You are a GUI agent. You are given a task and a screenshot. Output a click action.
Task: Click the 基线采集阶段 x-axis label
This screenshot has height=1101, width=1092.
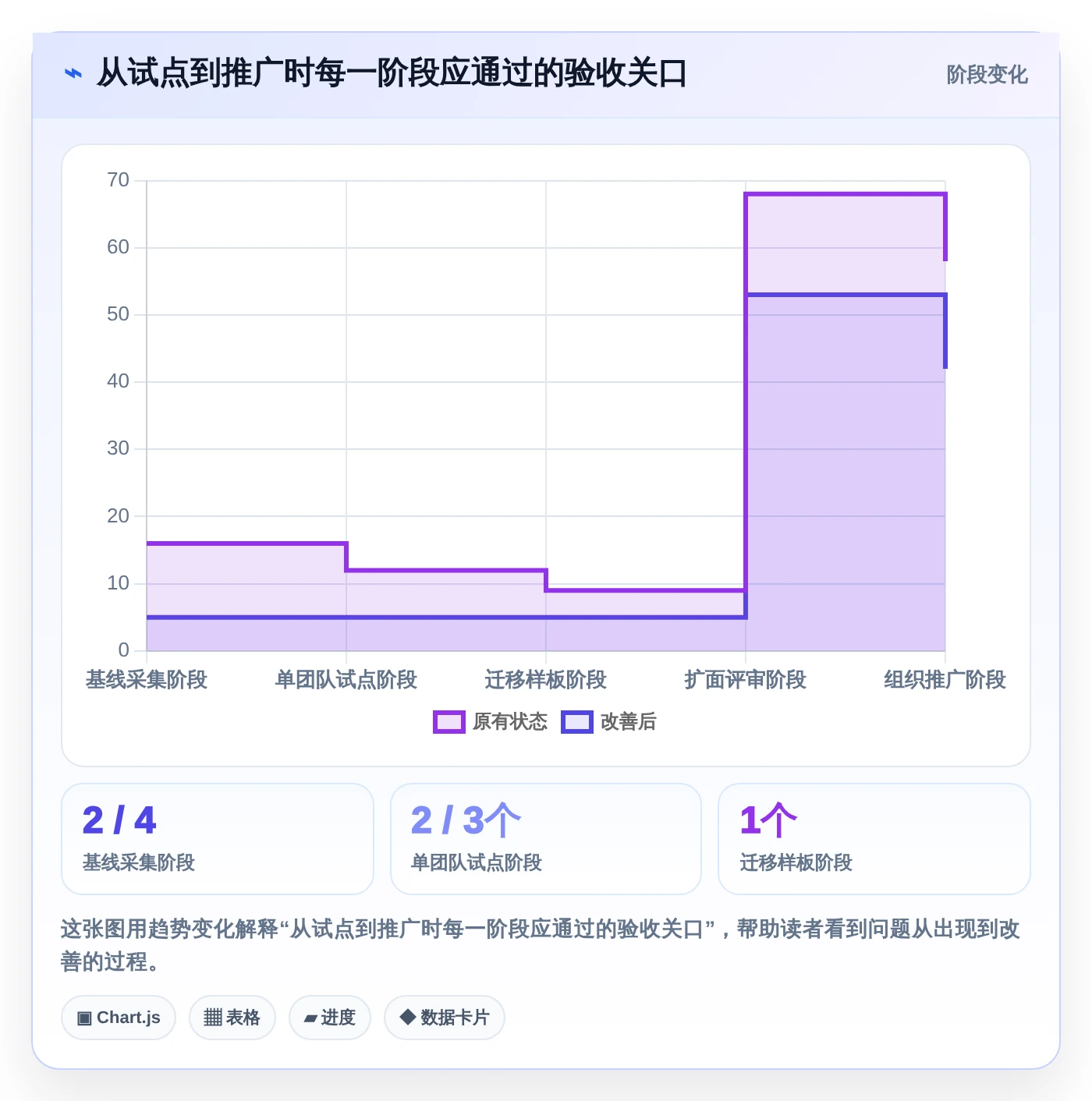(147, 680)
